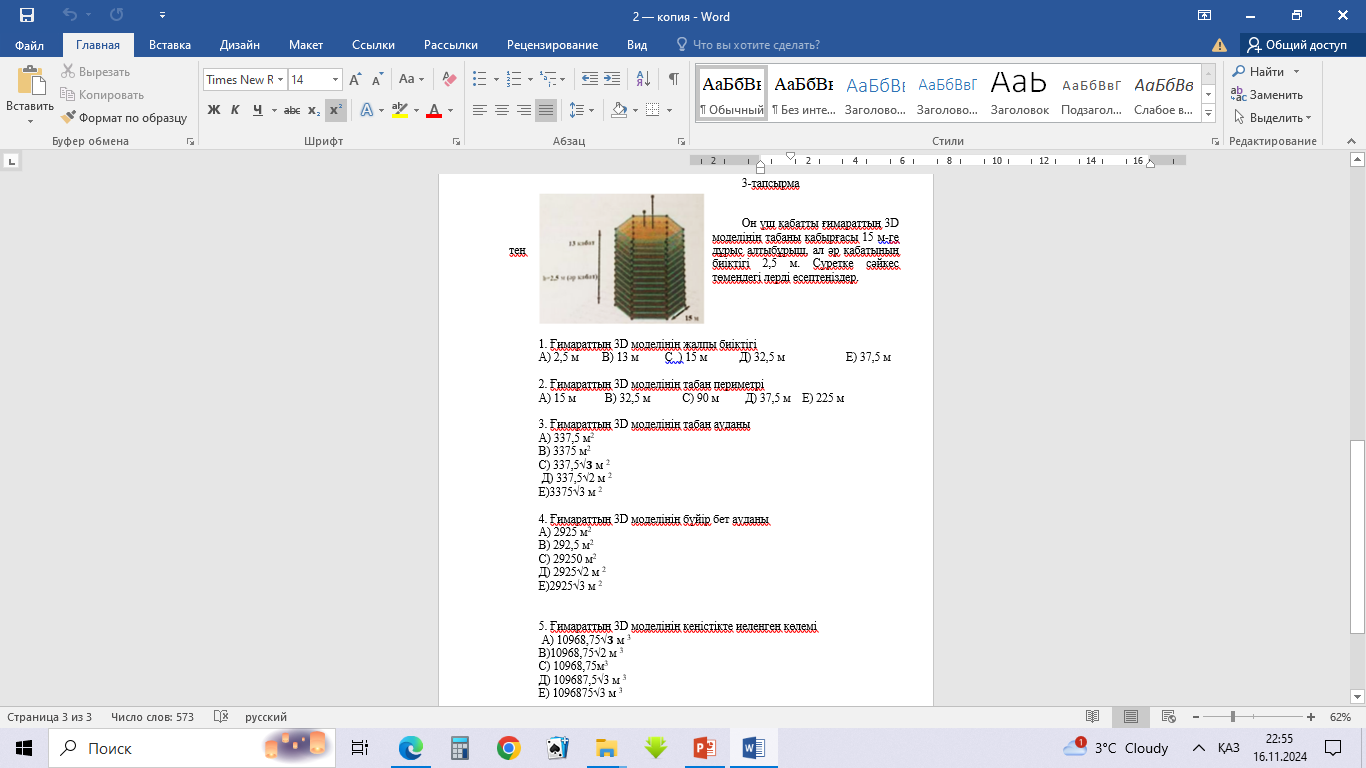Click the Format Painter brush icon

click(68, 118)
